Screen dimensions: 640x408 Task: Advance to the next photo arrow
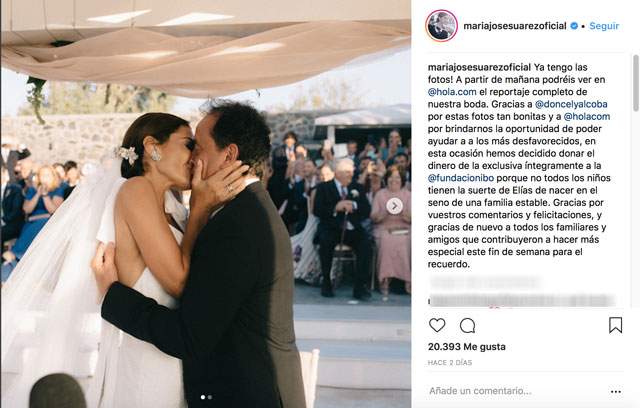pyautogui.click(x=394, y=206)
